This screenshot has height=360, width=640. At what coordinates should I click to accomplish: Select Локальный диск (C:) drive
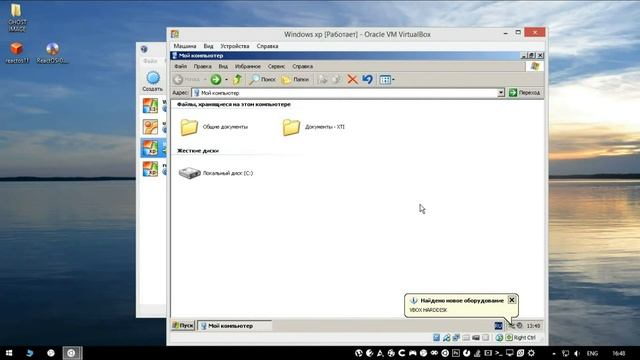(216, 173)
